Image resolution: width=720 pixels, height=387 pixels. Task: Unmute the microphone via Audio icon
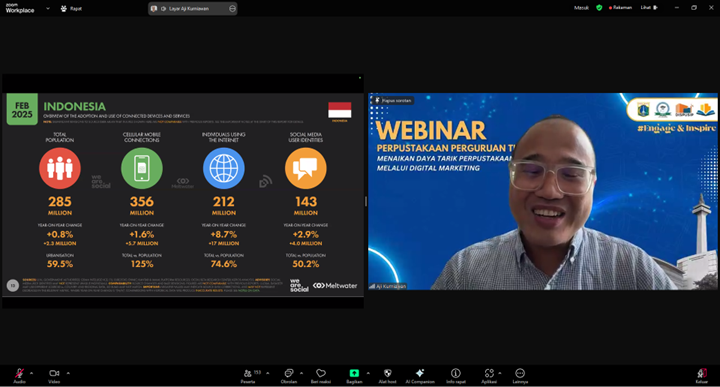click(x=19, y=375)
